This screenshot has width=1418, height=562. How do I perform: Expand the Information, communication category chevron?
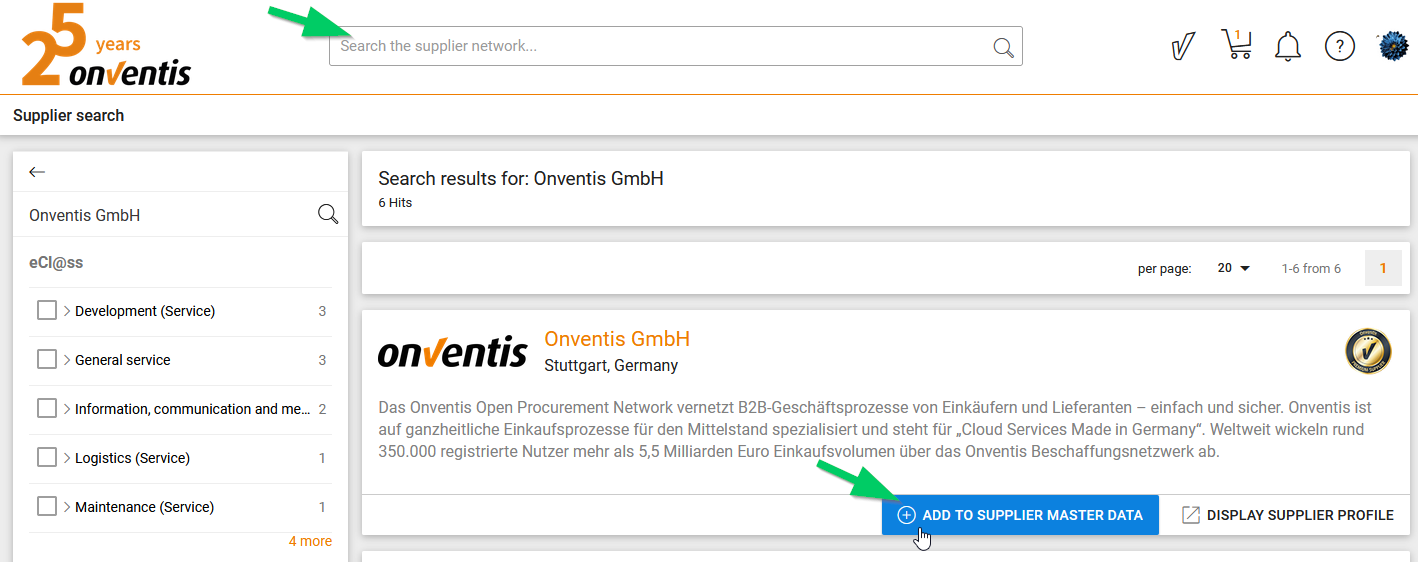click(67, 409)
